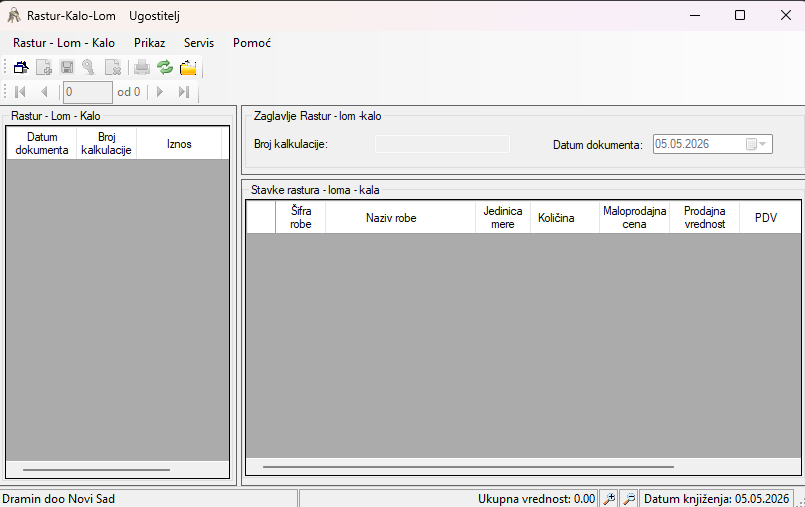Go to the first record in the navigator
The height and width of the screenshot is (507, 805).
tap(21, 92)
